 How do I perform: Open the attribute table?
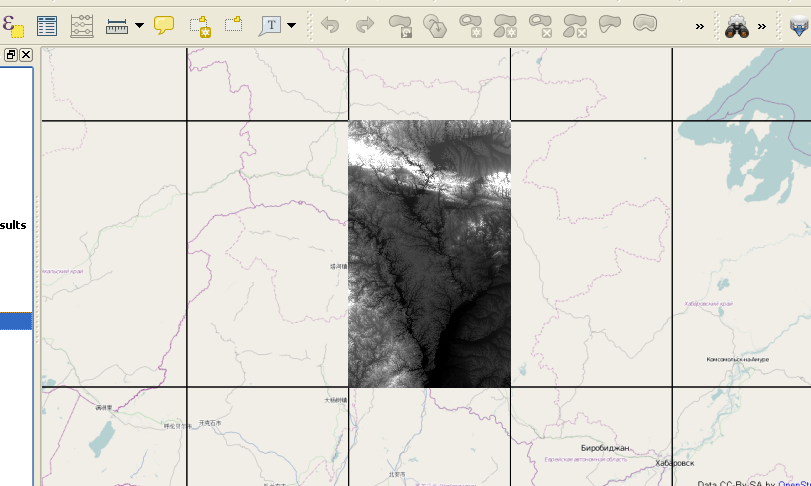point(47,26)
